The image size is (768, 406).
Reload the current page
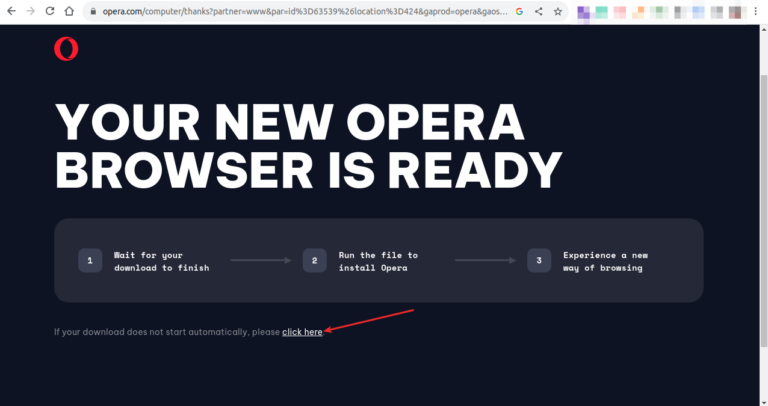49,12
